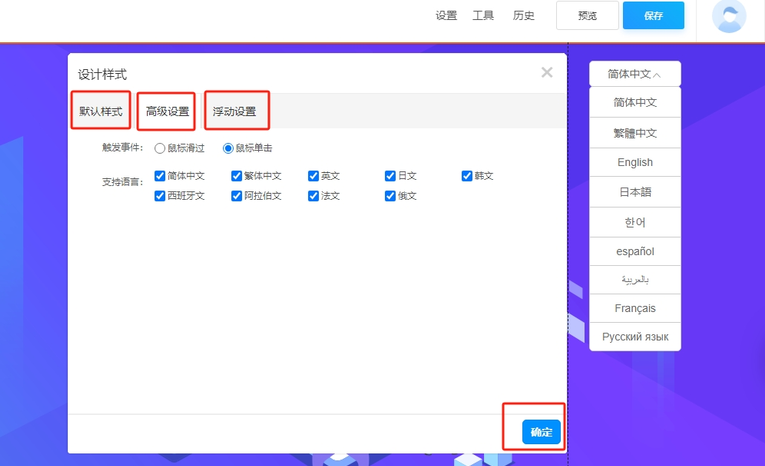Image resolution: width=765 pixels, height=466 pixels.
Task: Uncheck the 法文 checkbox
Action: [x=313, y=196]
